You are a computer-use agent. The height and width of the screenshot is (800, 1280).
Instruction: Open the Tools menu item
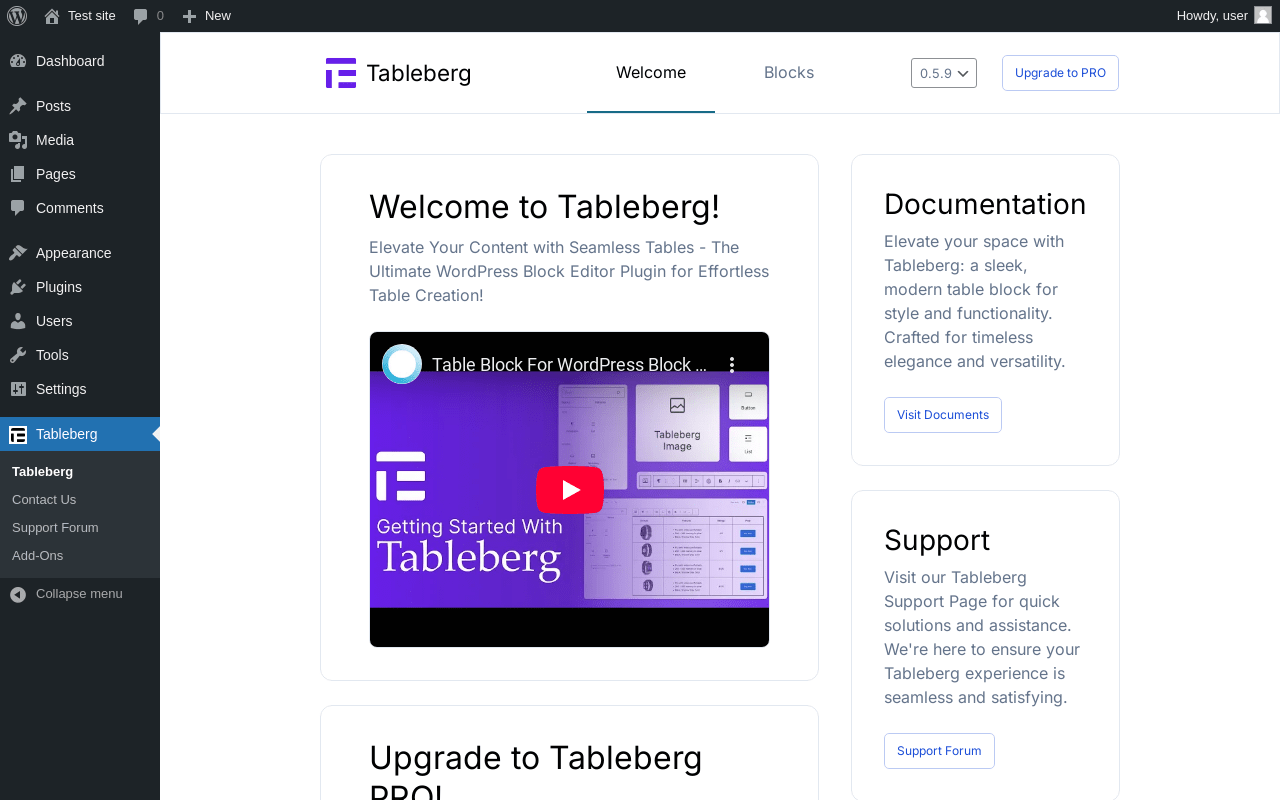pos(80,355)
